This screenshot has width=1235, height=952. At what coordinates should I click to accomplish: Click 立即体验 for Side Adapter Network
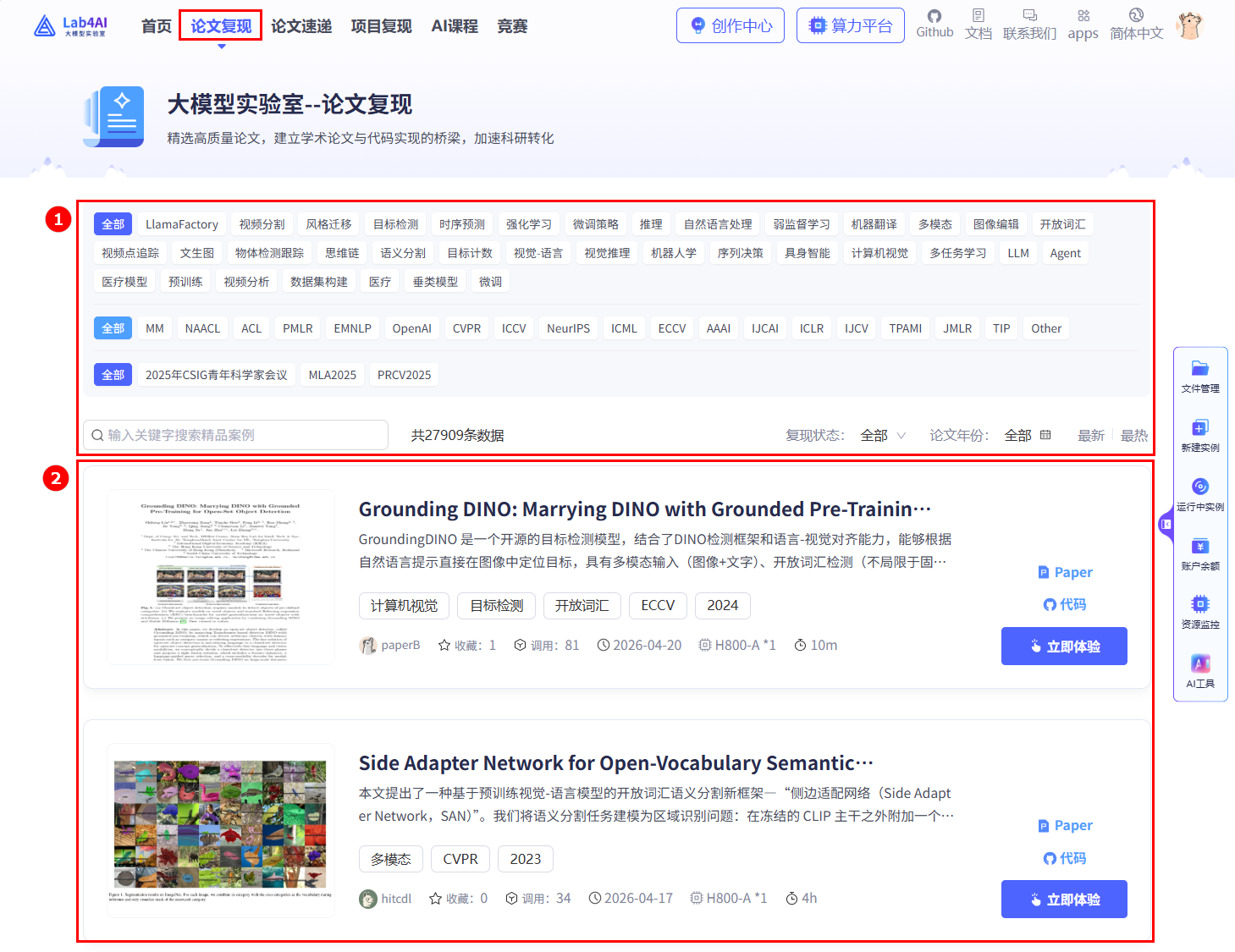[1064, 899]
